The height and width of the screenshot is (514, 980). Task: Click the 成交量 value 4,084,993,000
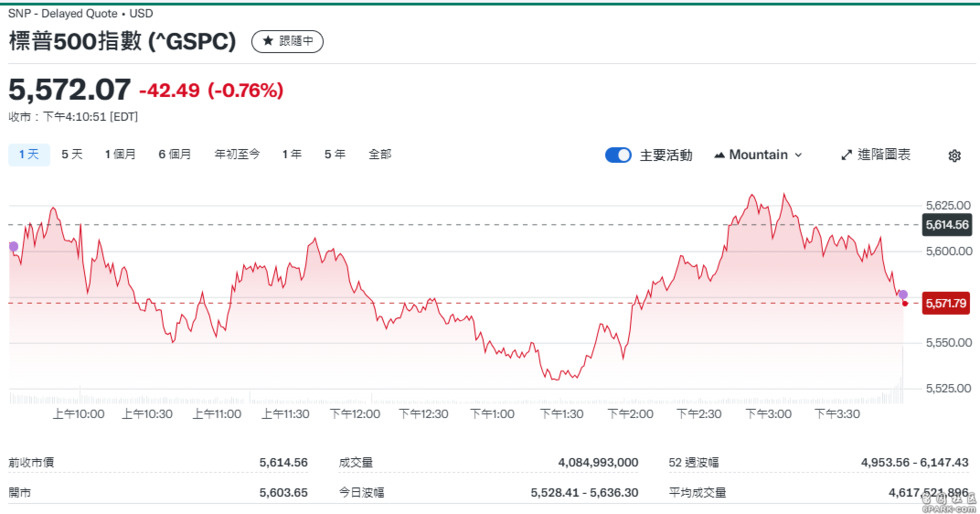click(598, 463)
